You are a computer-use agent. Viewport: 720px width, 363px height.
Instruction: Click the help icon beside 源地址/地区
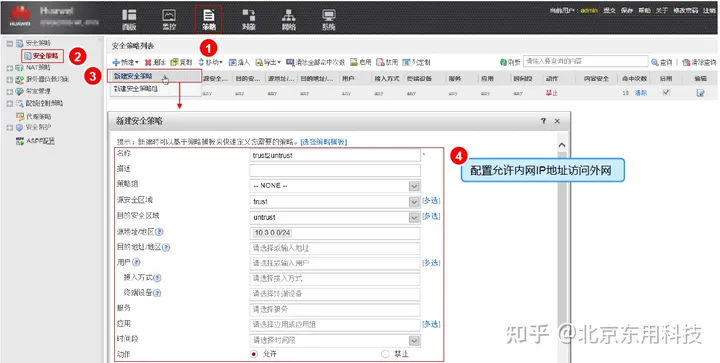[159, 232]
